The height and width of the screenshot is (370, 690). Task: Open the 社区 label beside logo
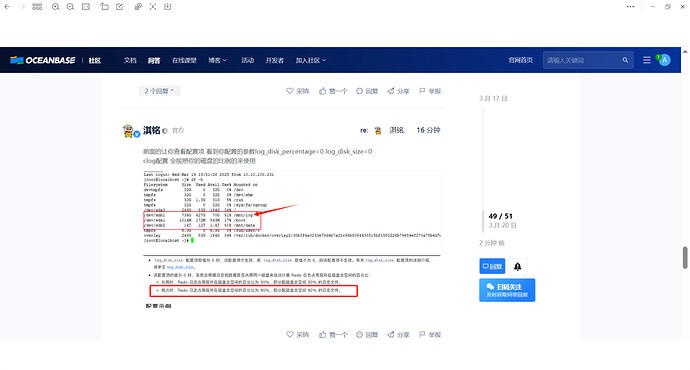pos(95,60)
